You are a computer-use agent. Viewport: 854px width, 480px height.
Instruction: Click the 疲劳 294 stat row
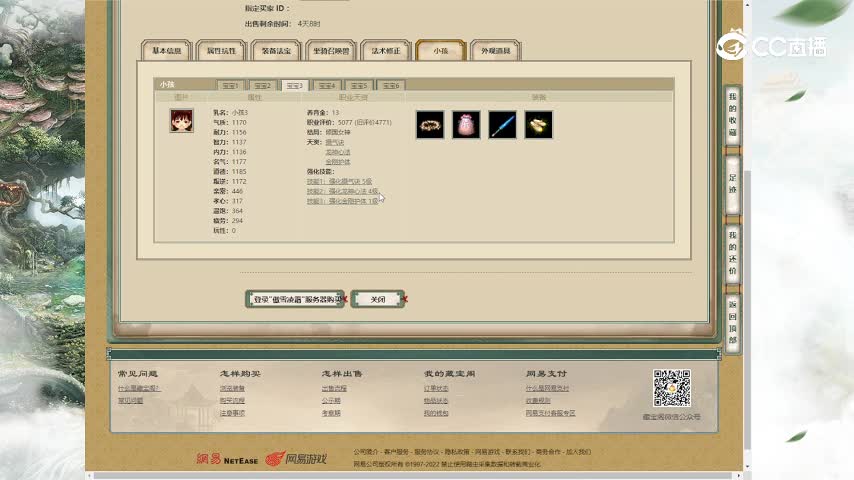coord(228,221)
